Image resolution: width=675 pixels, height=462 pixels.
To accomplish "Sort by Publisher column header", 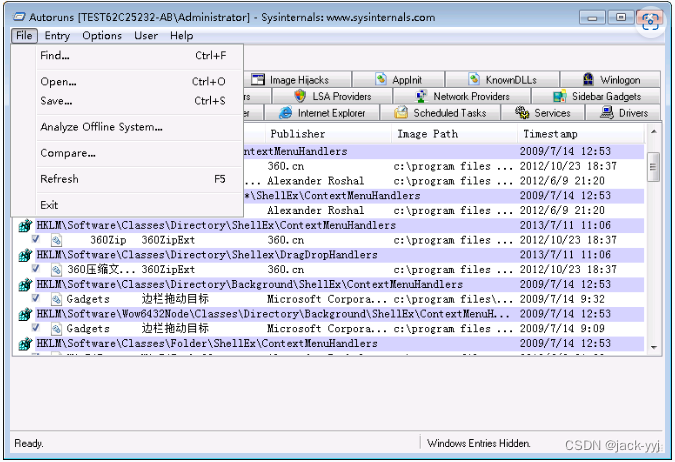I will (329, 134).
